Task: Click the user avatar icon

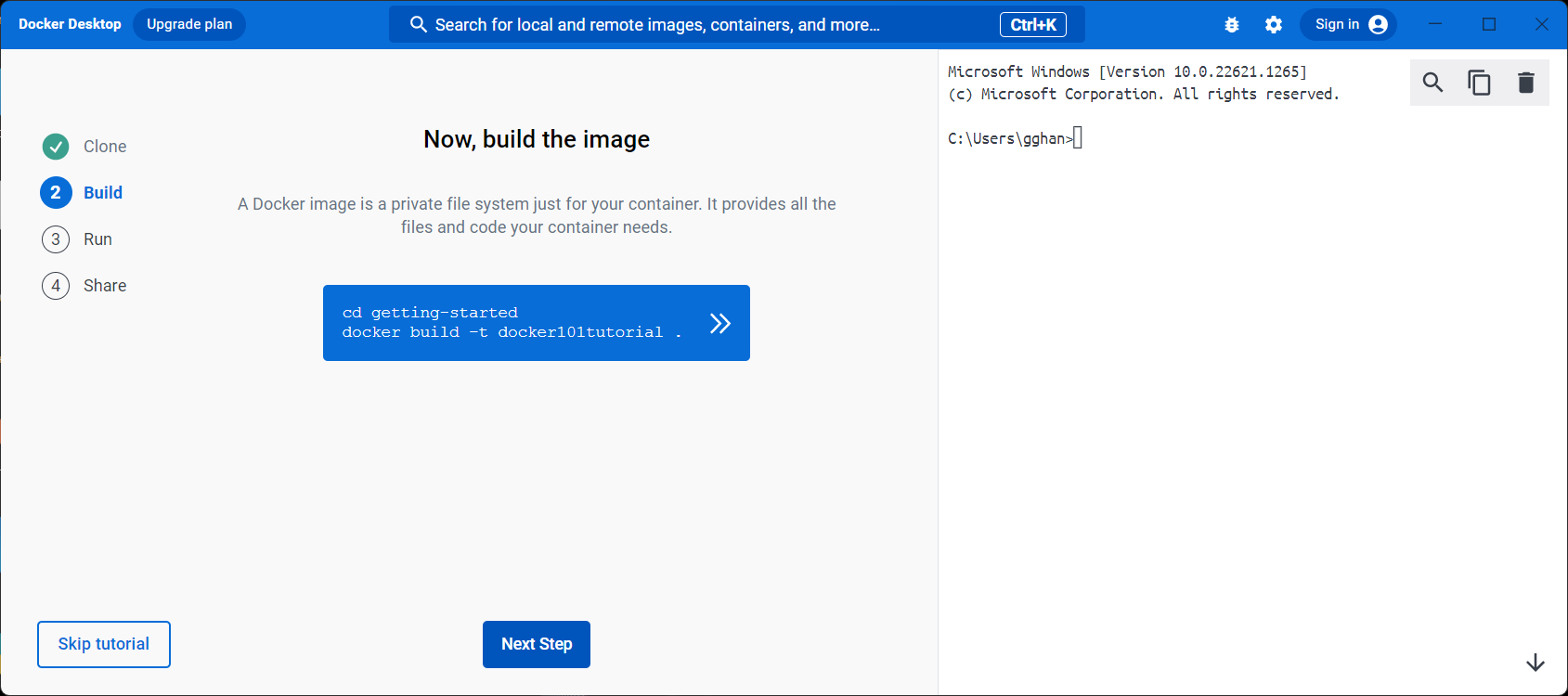Action: (1379, 25)
